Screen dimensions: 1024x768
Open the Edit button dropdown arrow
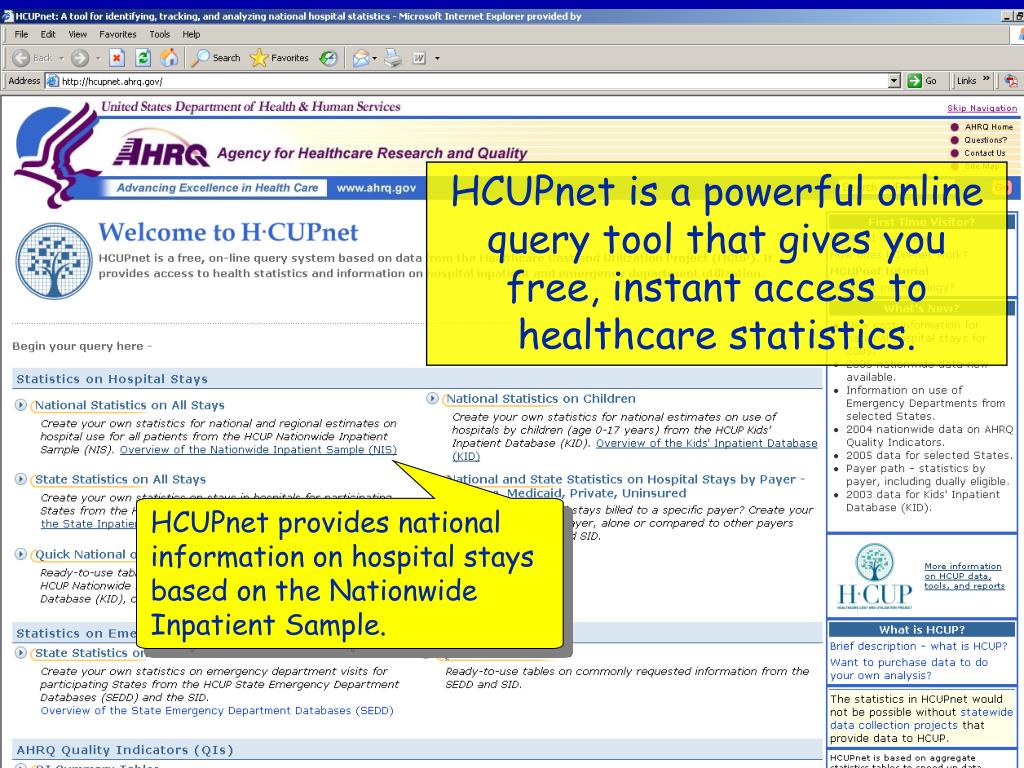[x=437, y=58]
